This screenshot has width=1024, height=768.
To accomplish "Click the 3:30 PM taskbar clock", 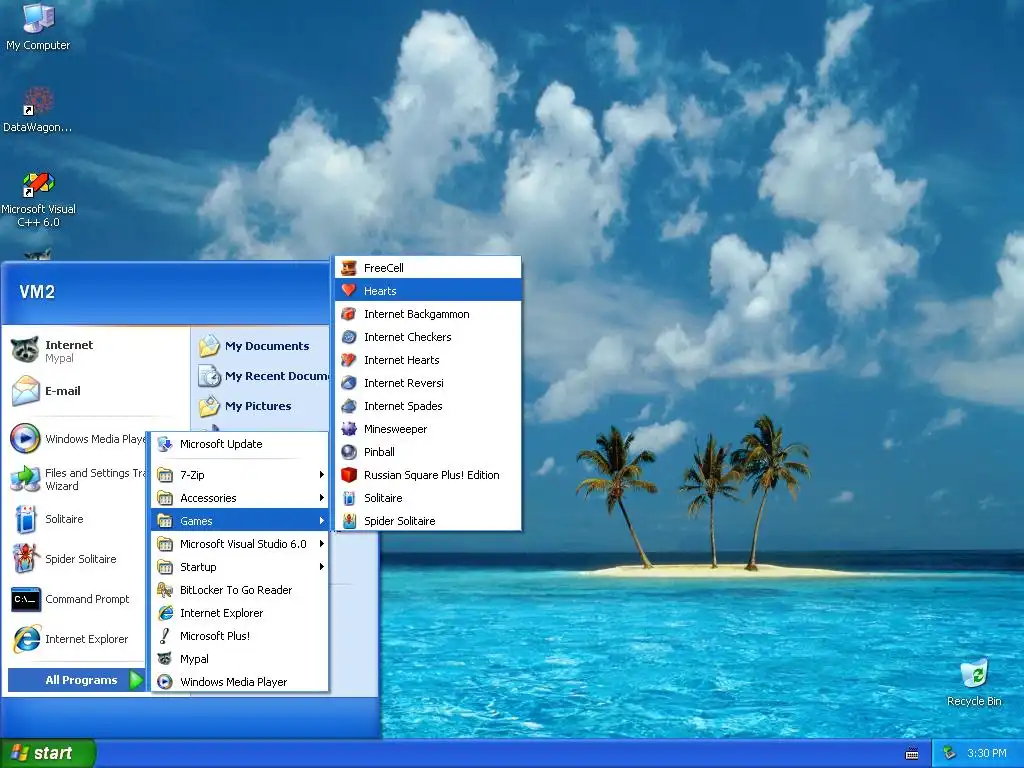I will pos(987,754).
